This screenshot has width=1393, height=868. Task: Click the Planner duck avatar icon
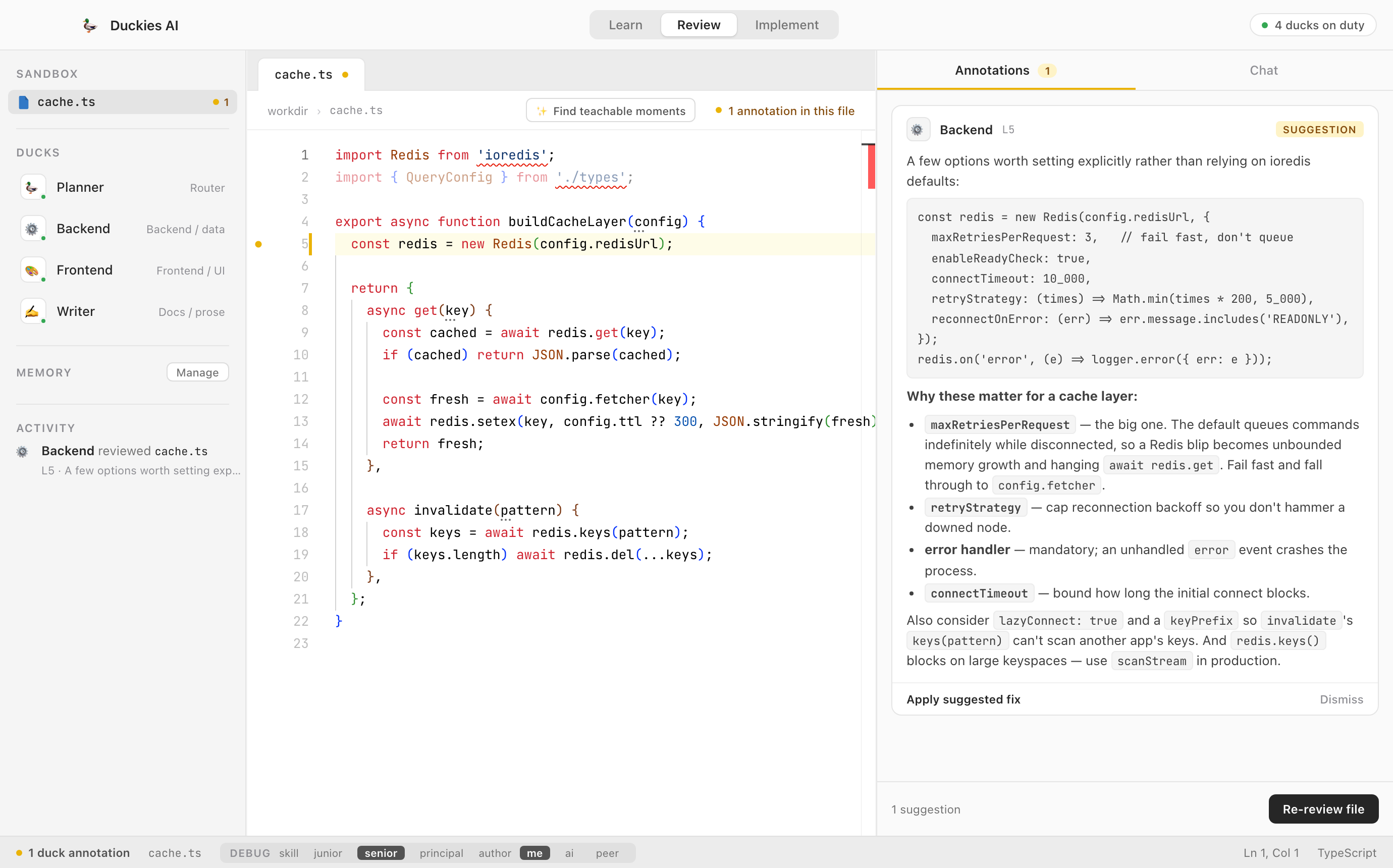click(x=33, y=187)
